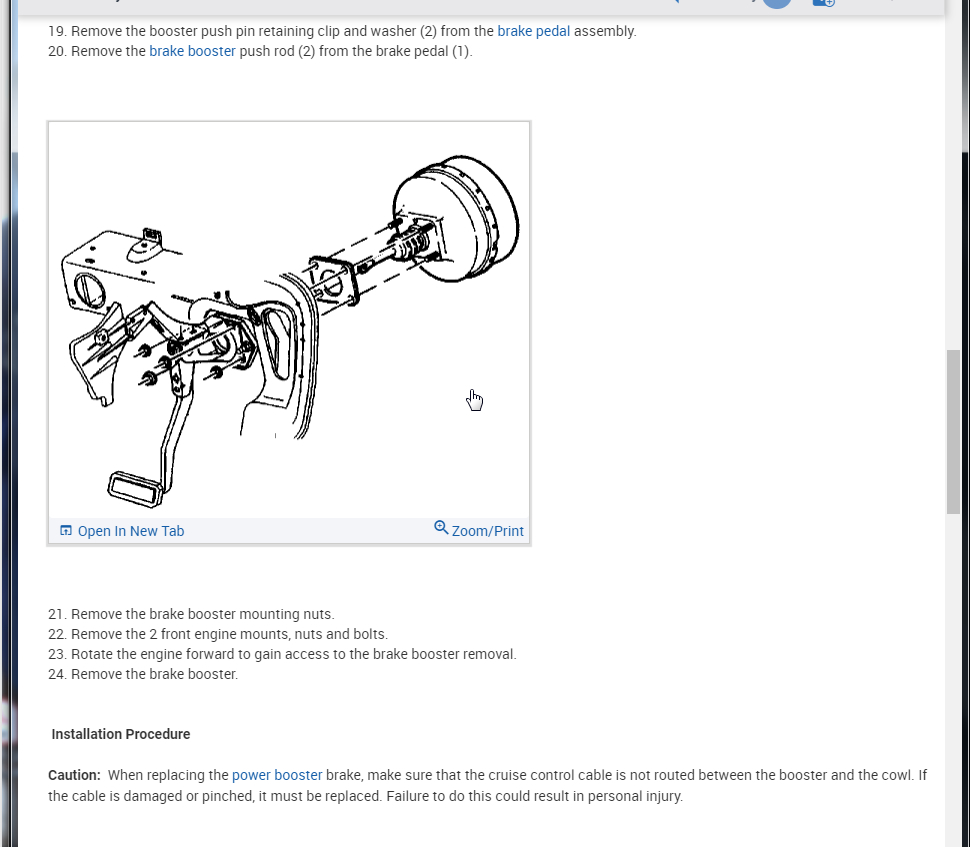Open the 'brake booster' link in step 20

pos(192,51)
